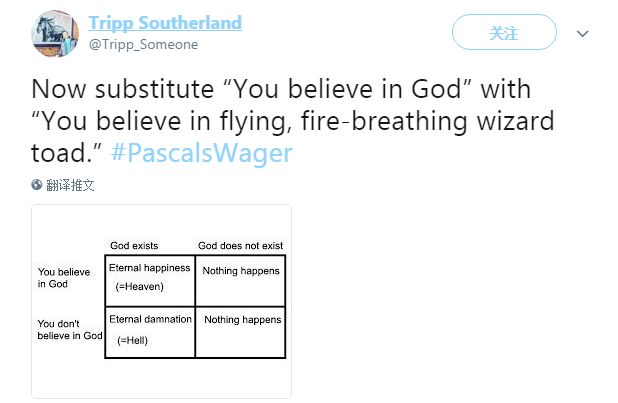This screenshot has height=403, width=618.
Task: Click the words "Now substitute" in the tweet
Action: [x=123, y=89]
